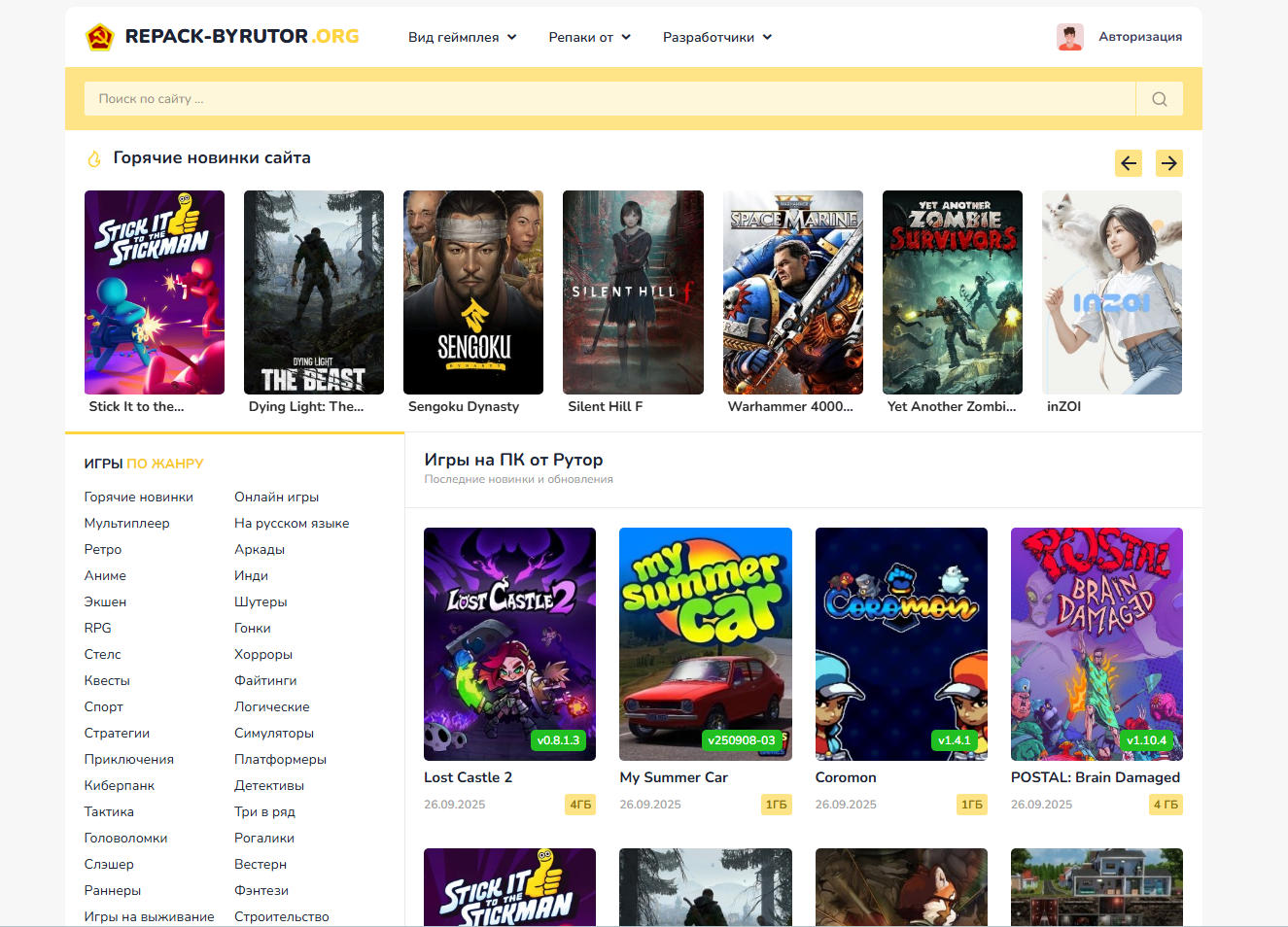This screenshot has width=1288, height=927.
Task: Select the Стратегии genre
Action: click(117, 733)
